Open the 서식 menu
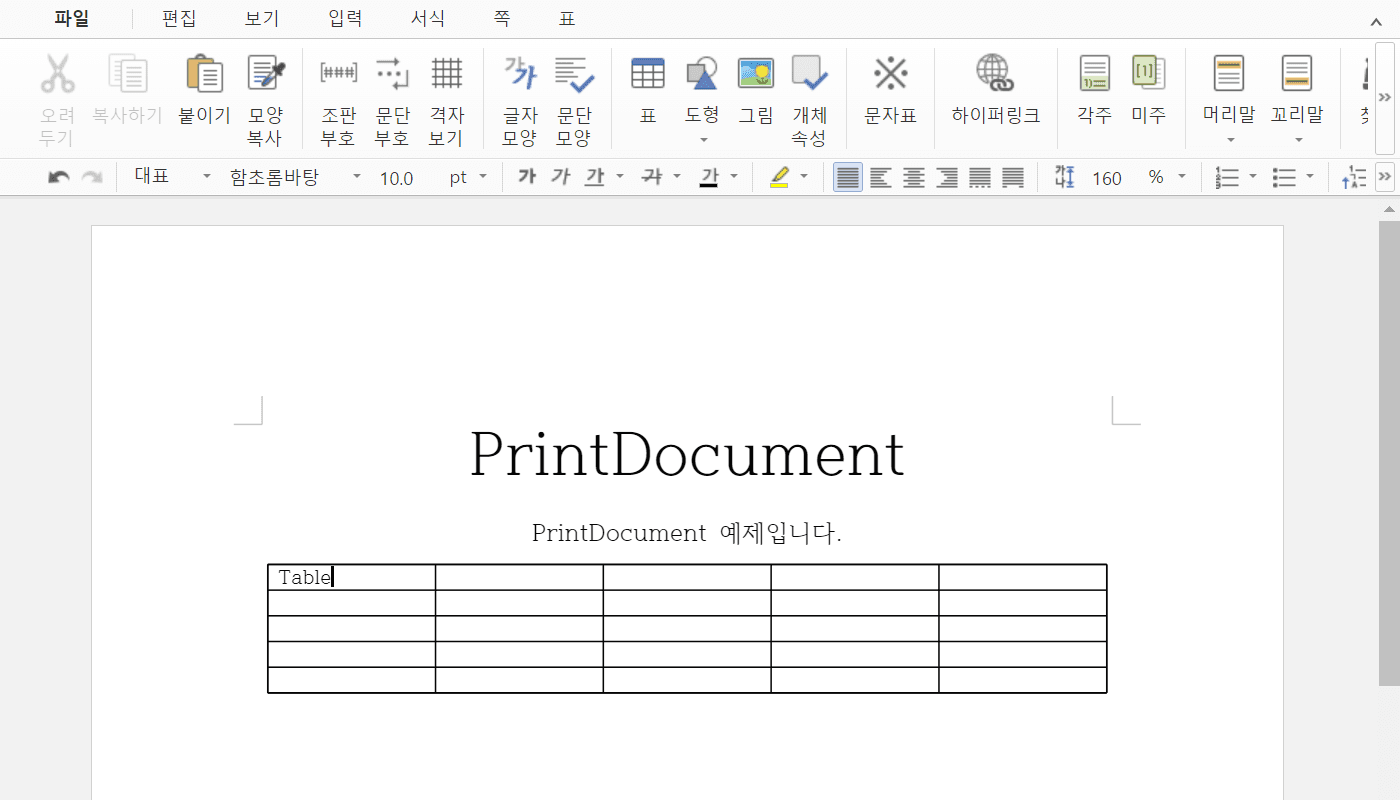Screen dimensions: 1400x800 pos(427,18)
